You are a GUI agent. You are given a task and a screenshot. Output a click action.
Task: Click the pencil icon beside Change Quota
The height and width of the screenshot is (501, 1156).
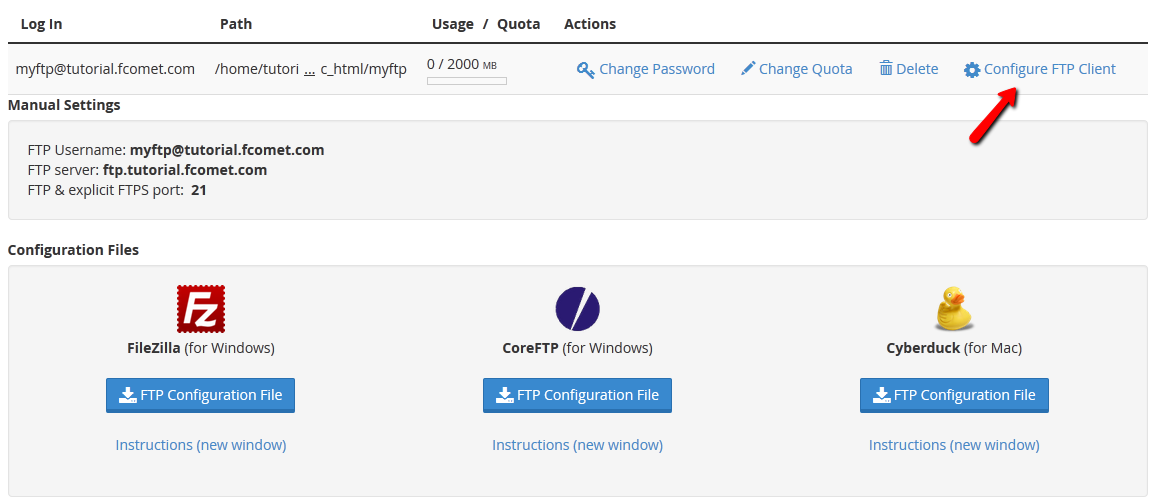coord(748,69)
